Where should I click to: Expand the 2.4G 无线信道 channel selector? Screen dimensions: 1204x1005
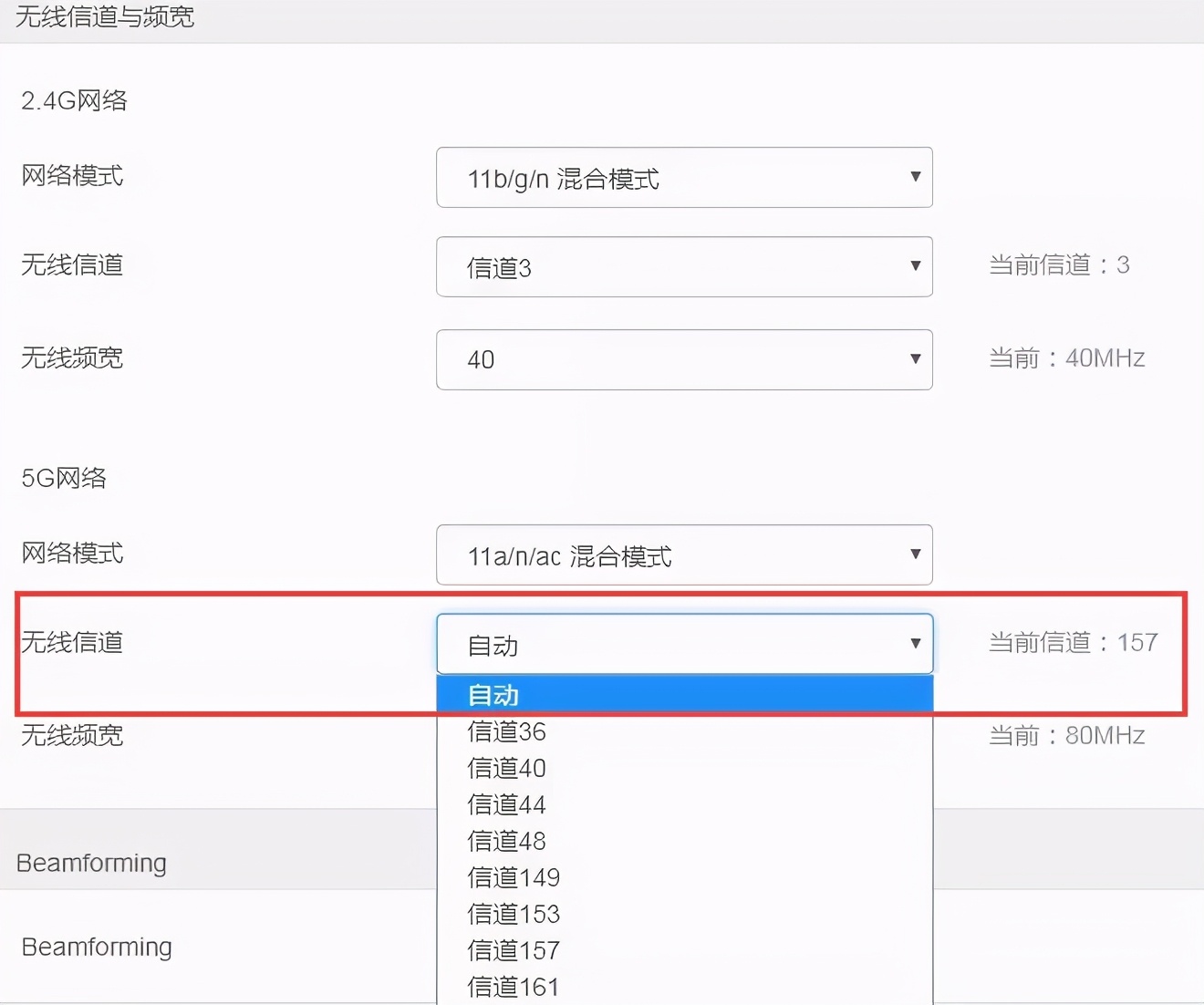point(684,266)
